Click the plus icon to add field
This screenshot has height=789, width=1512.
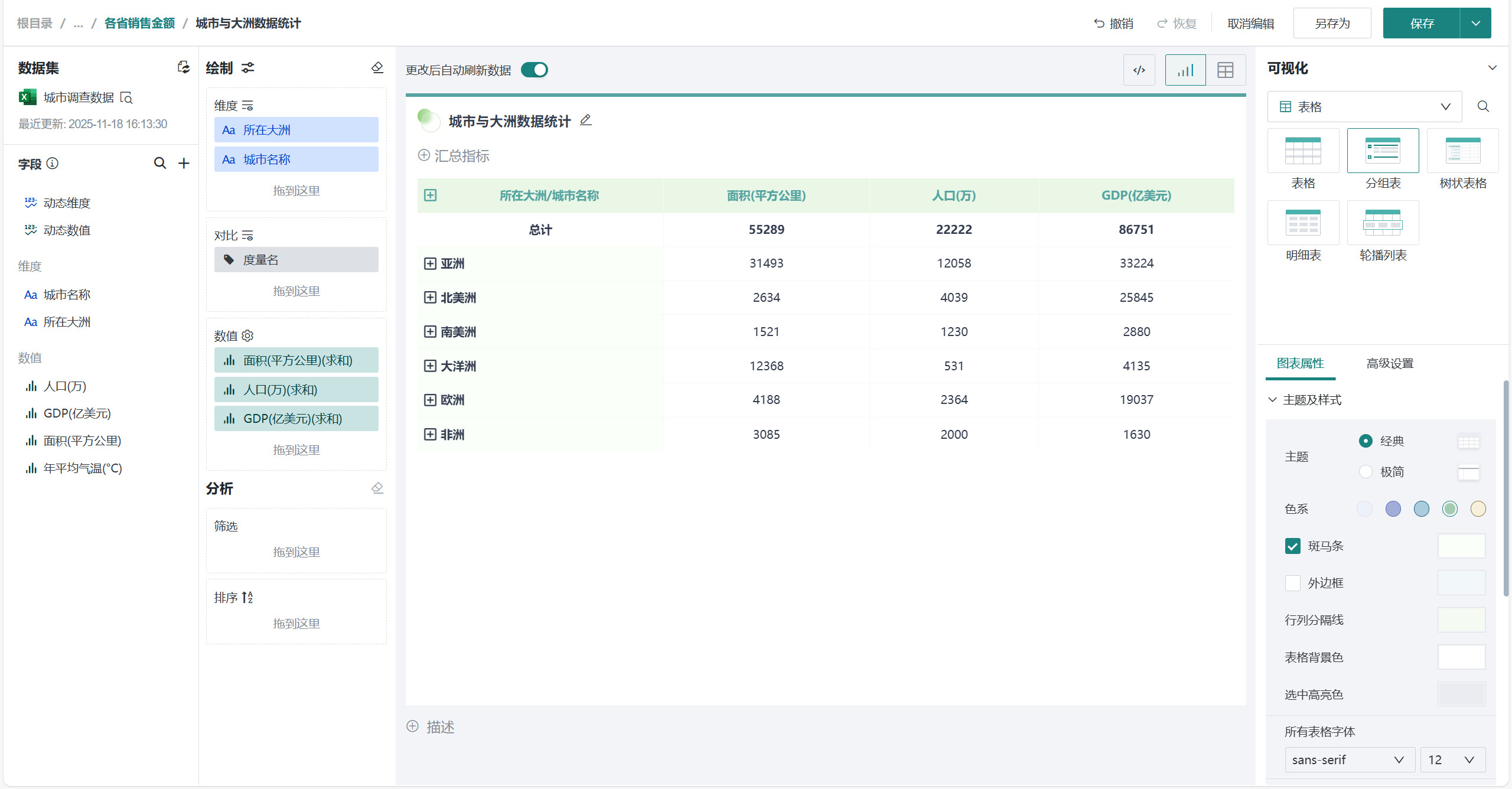click(184, 163)
